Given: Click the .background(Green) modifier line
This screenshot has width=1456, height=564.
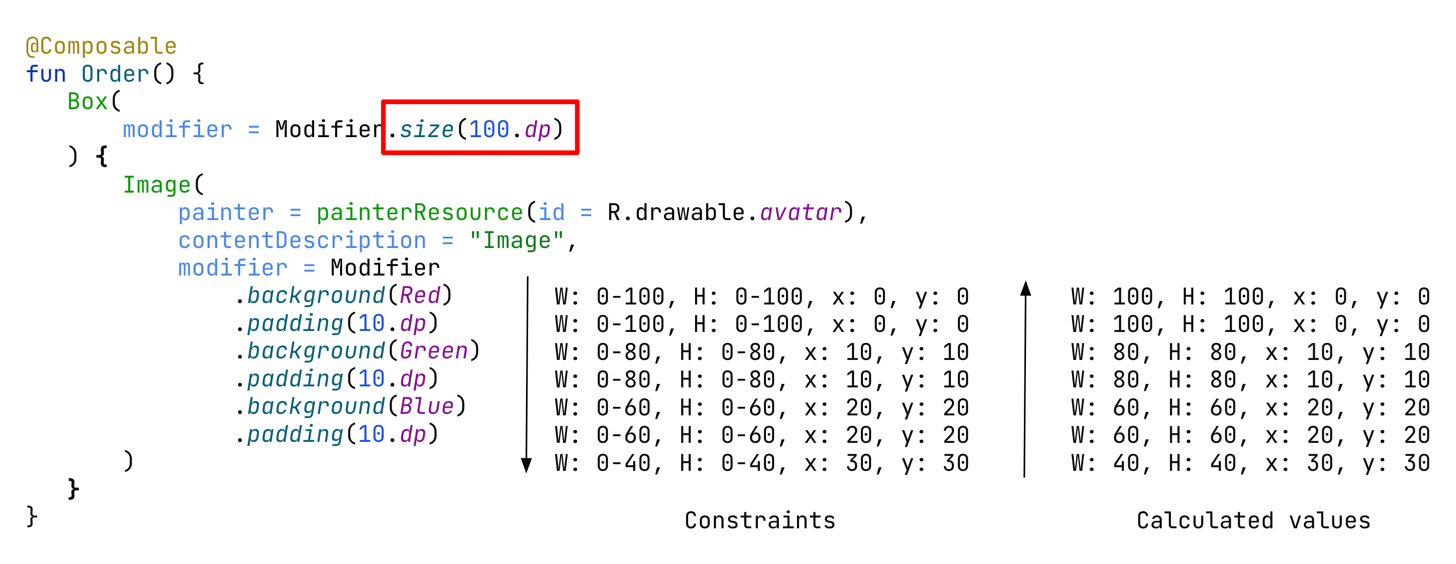Looking at the screenshot, I should point(358,351).
